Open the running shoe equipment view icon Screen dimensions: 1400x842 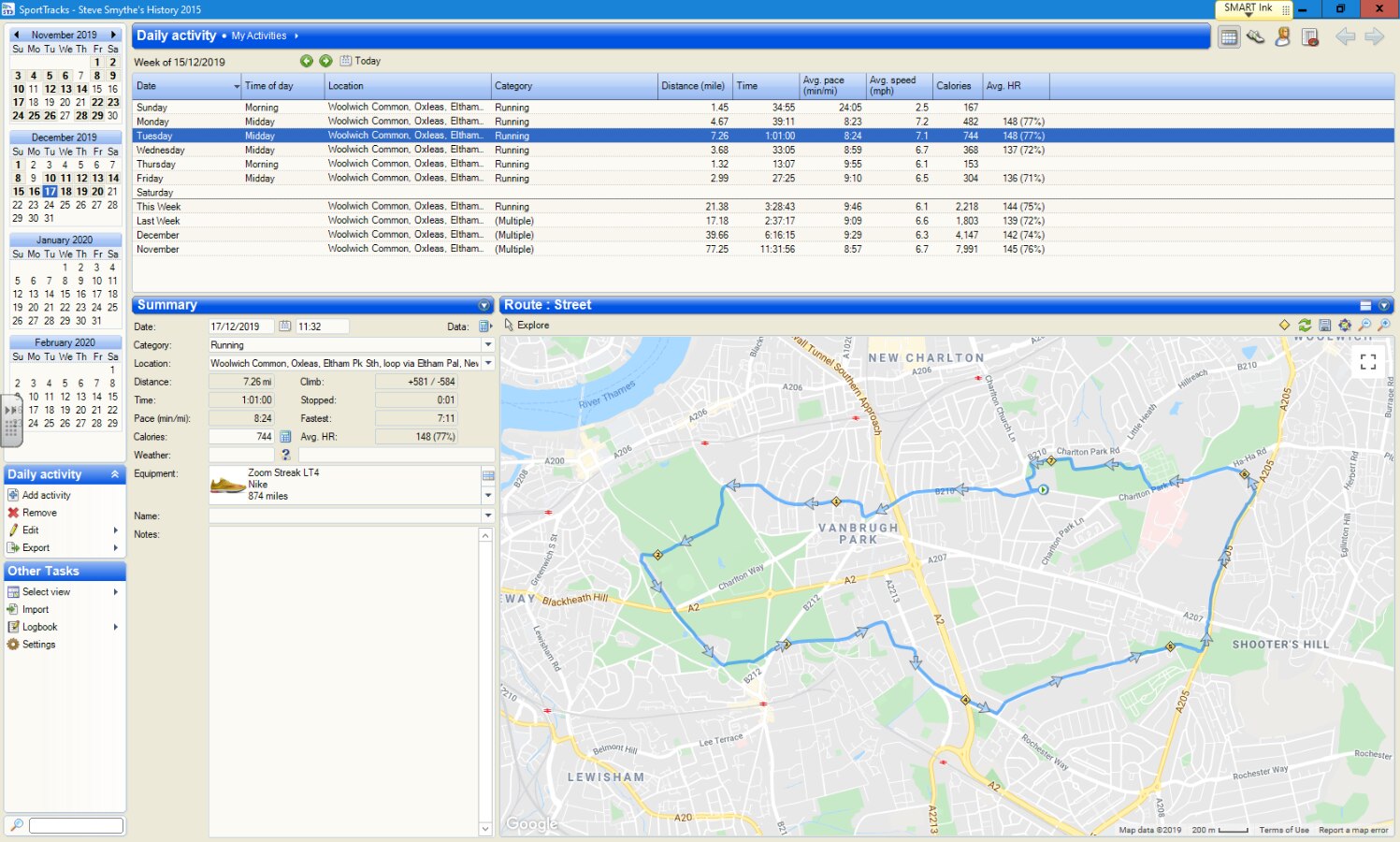coord(1255,37)
